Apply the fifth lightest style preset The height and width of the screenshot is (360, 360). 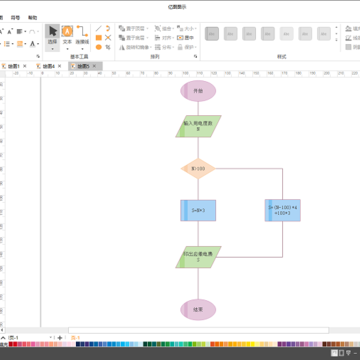[287, 34]
